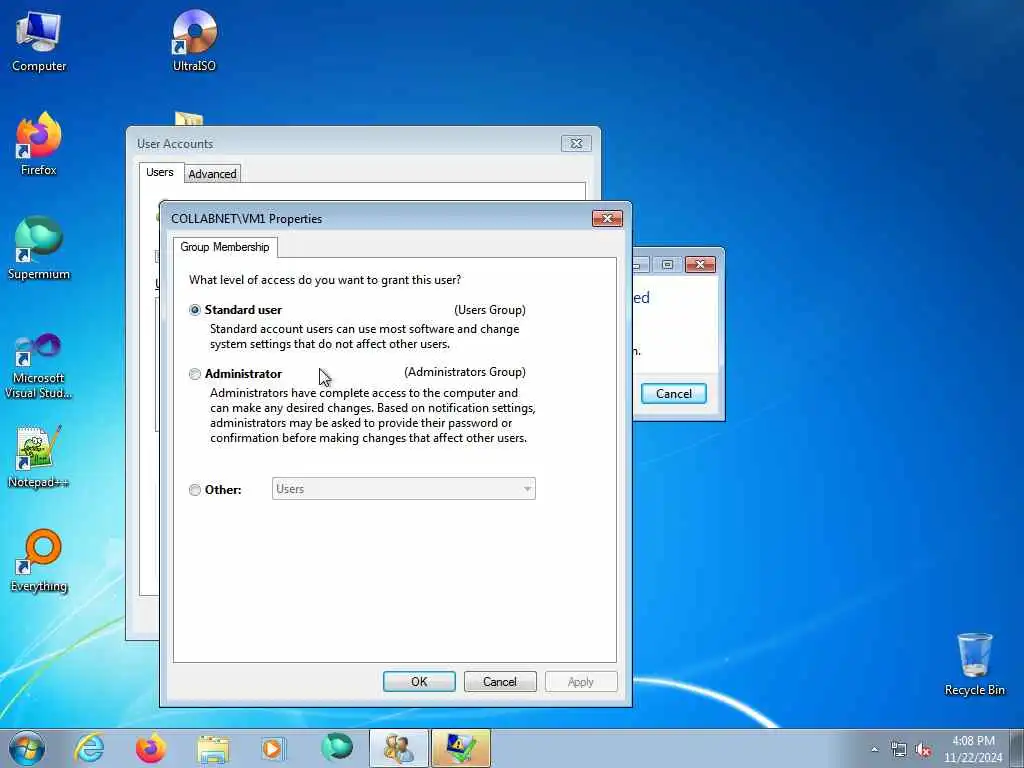Click Cancel in the background window
The height and width of the screenshot is (768, 1024).
(673, 394)
